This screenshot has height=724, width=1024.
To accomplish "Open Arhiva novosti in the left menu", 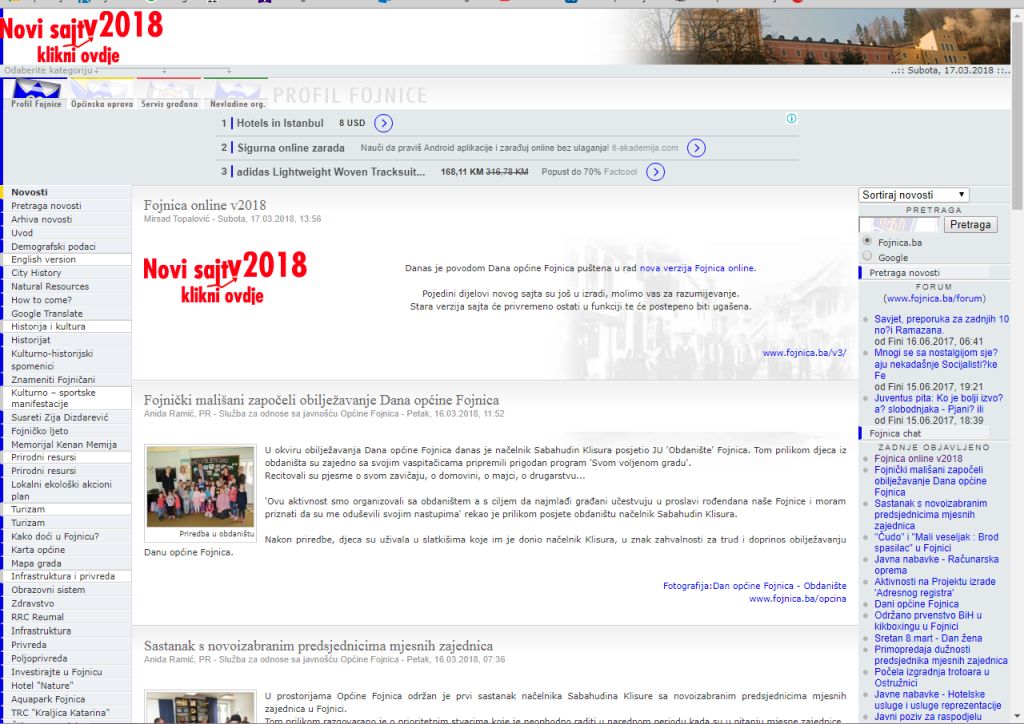I will pos(42,219).
